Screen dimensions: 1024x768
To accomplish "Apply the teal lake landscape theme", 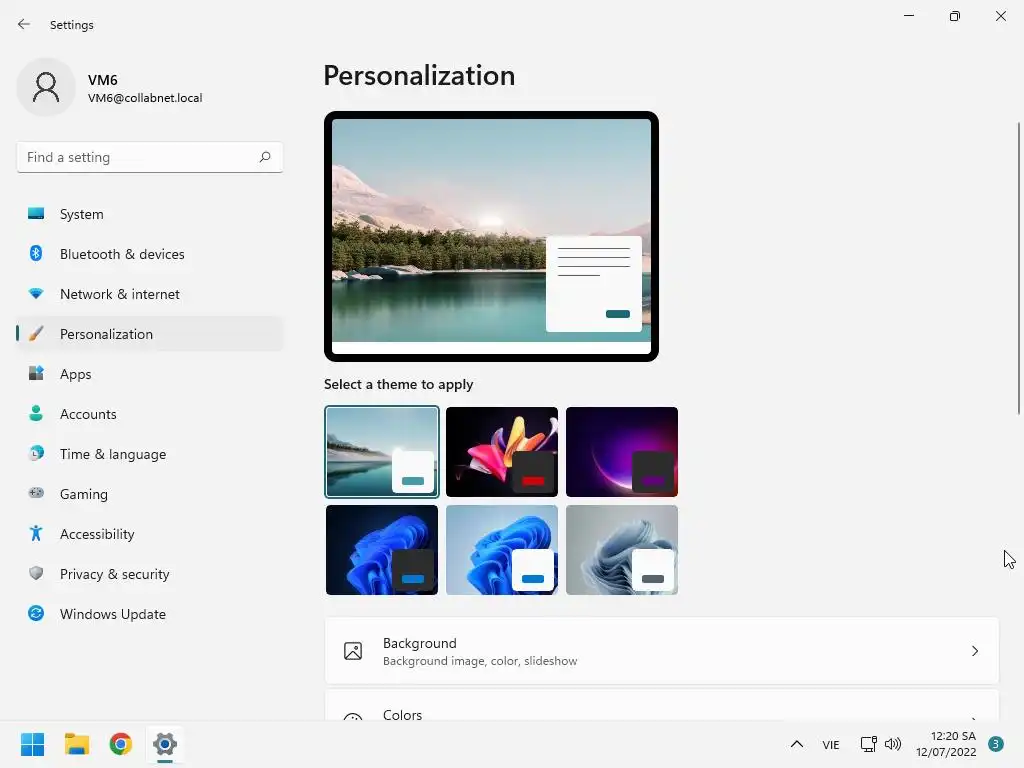I will 382,452.
